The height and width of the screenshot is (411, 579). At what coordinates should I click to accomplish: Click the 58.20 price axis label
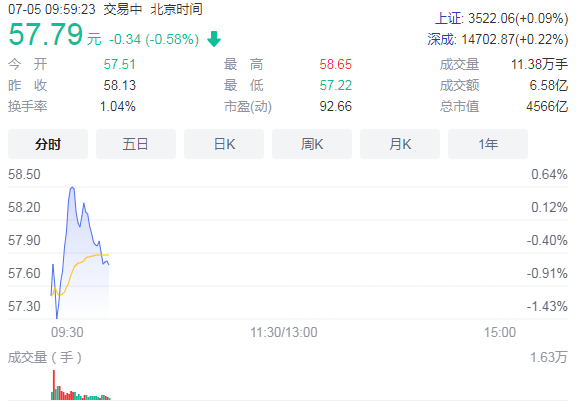tap(24, 207)
